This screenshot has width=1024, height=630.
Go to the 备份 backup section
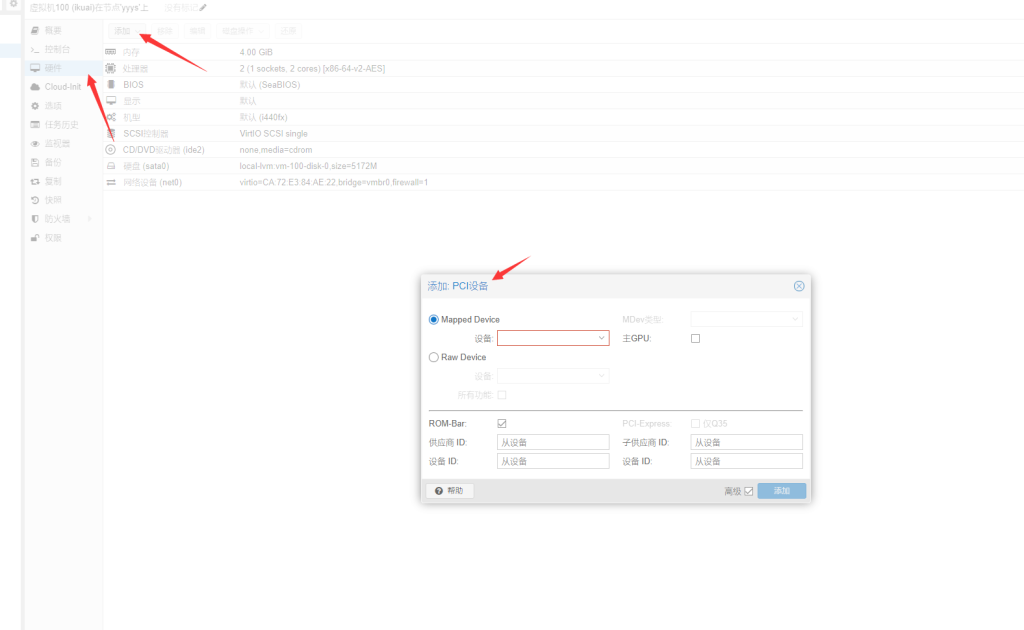point(52,162)
